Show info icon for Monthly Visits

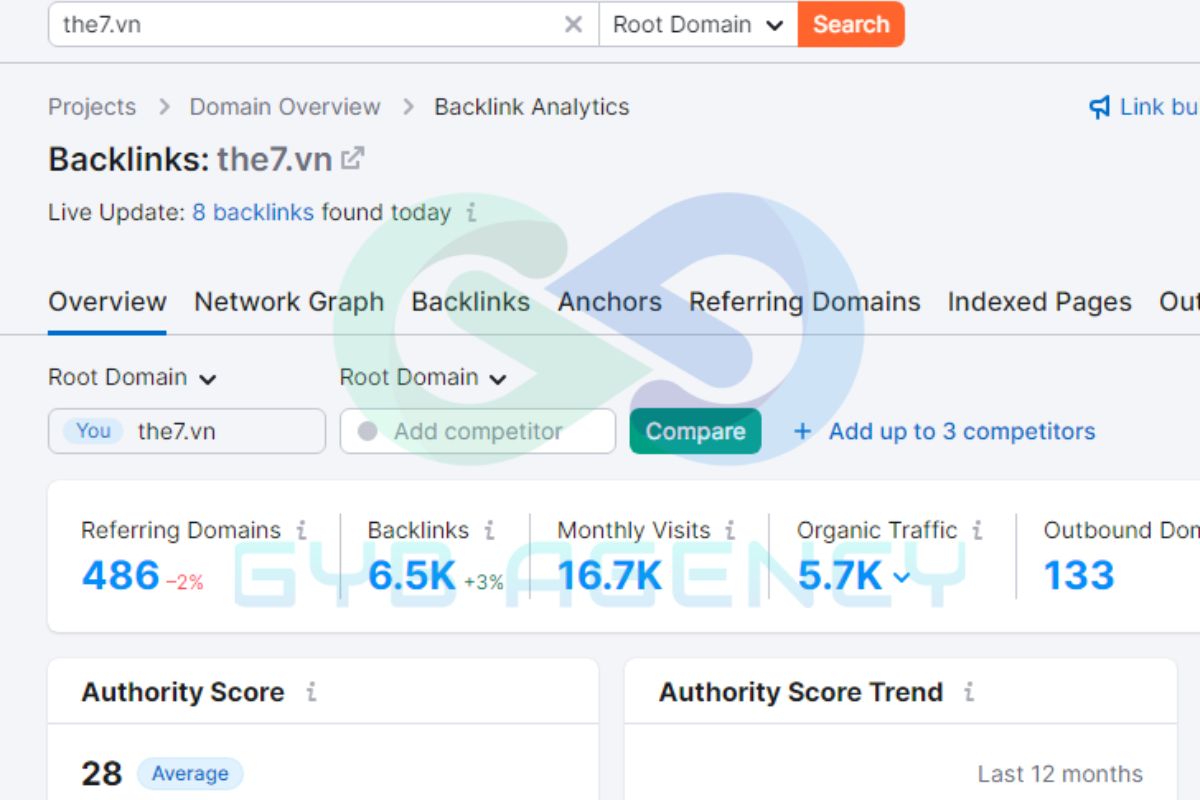pos(730,530)
